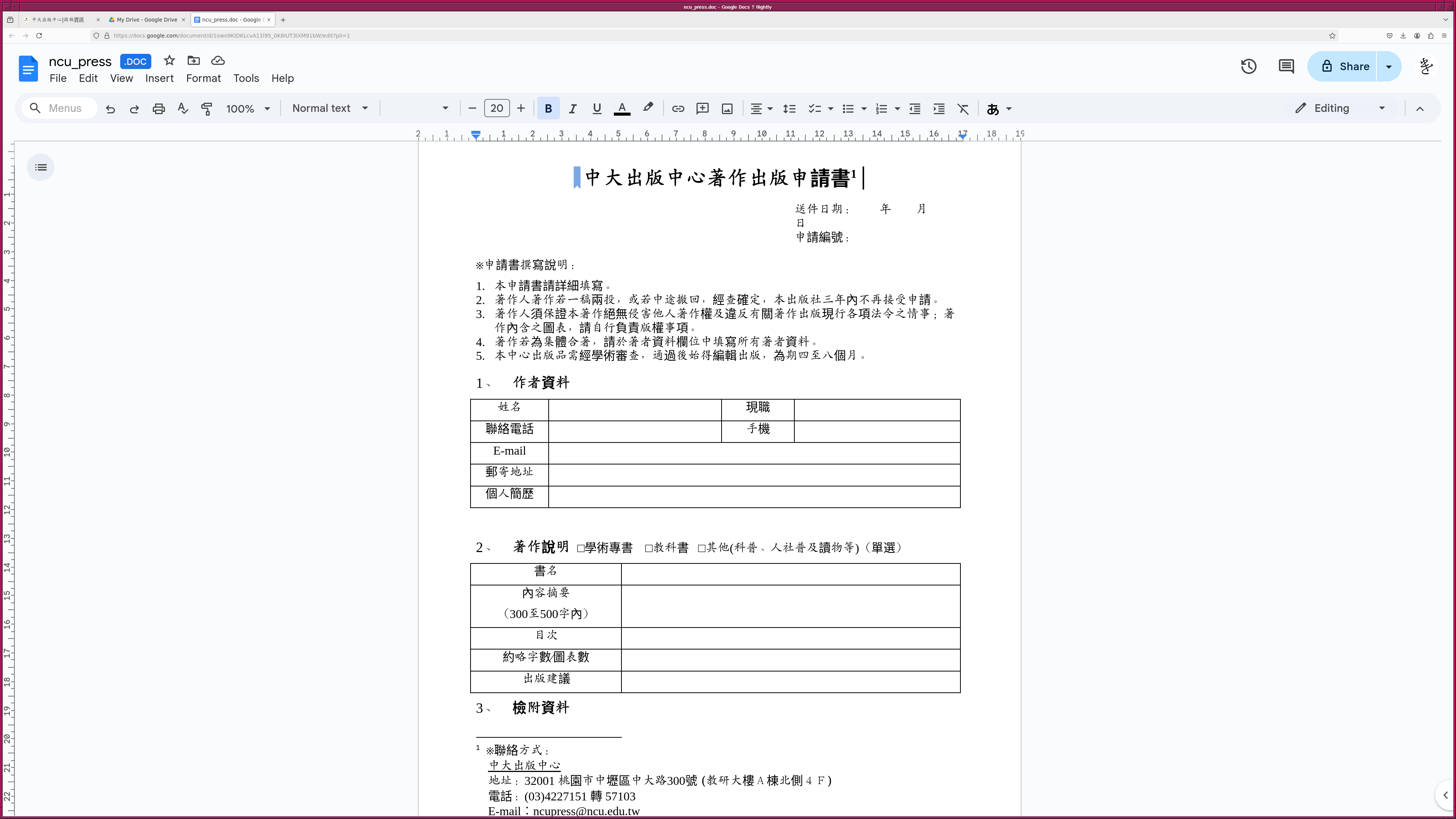The height and width of the screenshot is (819, 1456).
Task: Click the clear formatting icon
Action: point(963,108)
